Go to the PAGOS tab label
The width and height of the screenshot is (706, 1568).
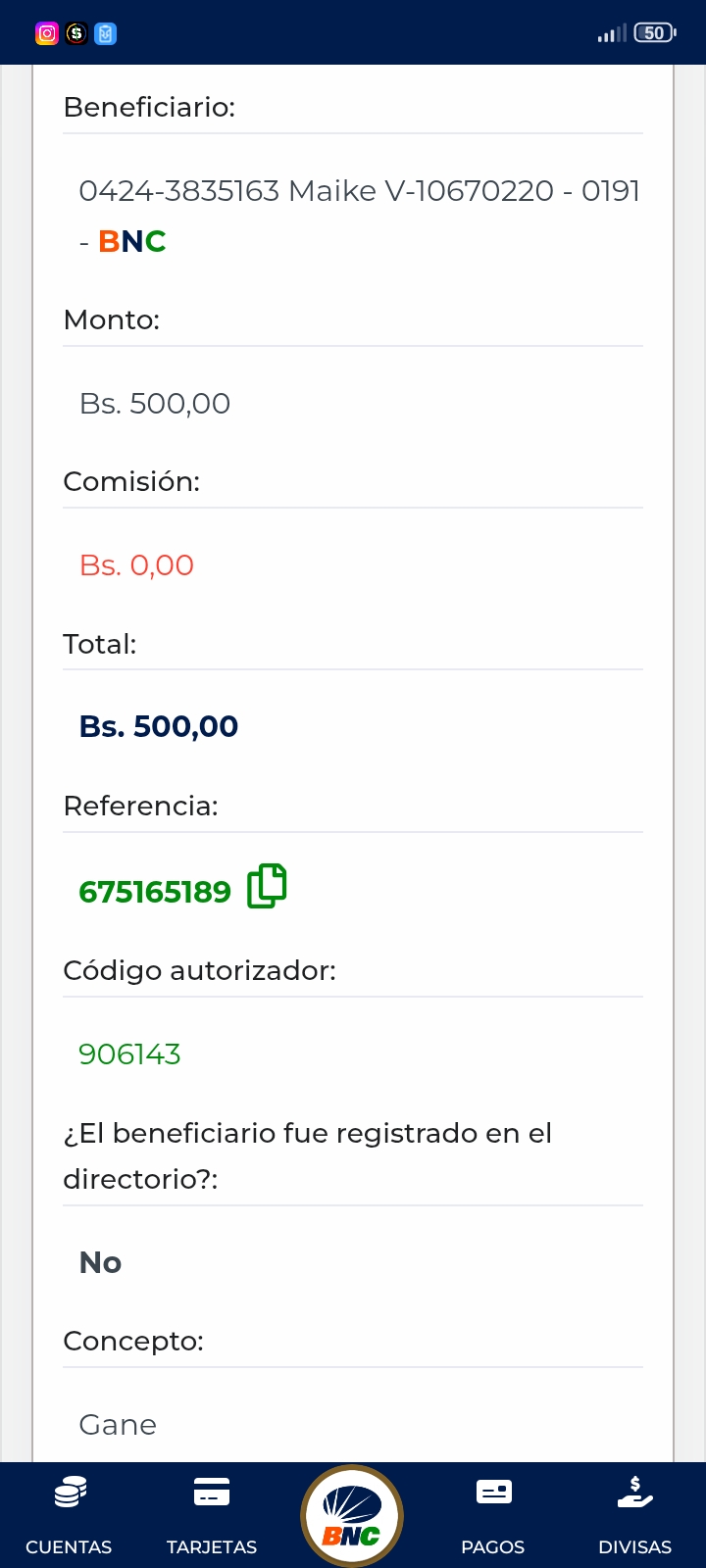click(493, 1546)
